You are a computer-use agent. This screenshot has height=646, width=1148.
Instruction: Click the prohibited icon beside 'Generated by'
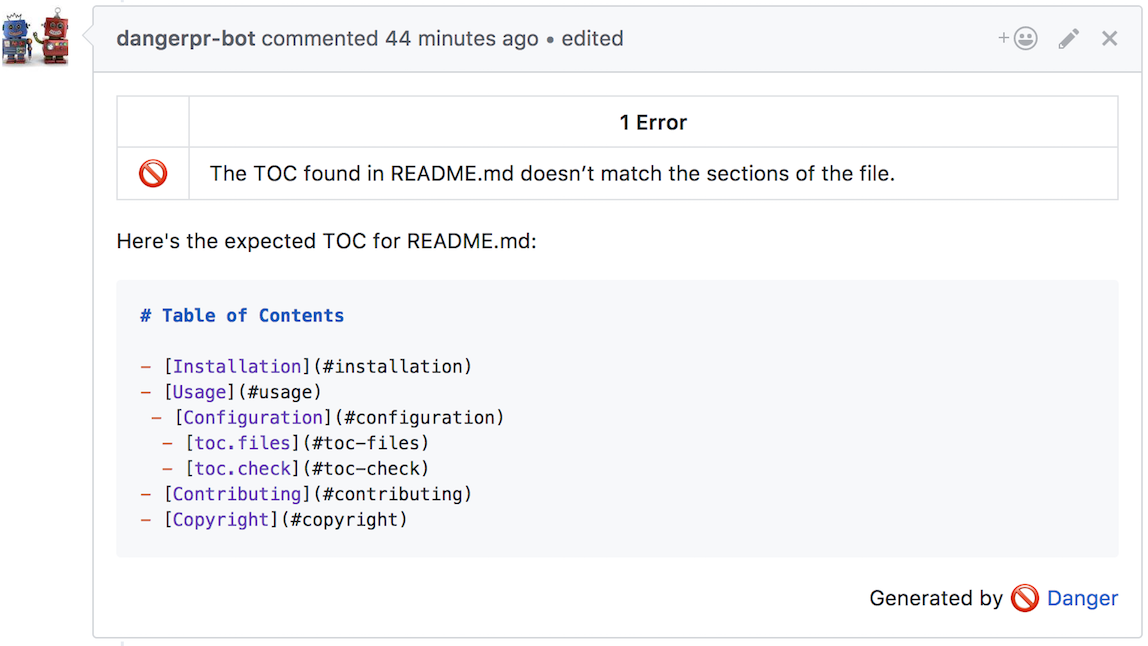pyautogui.click(x=1025, y=598)
